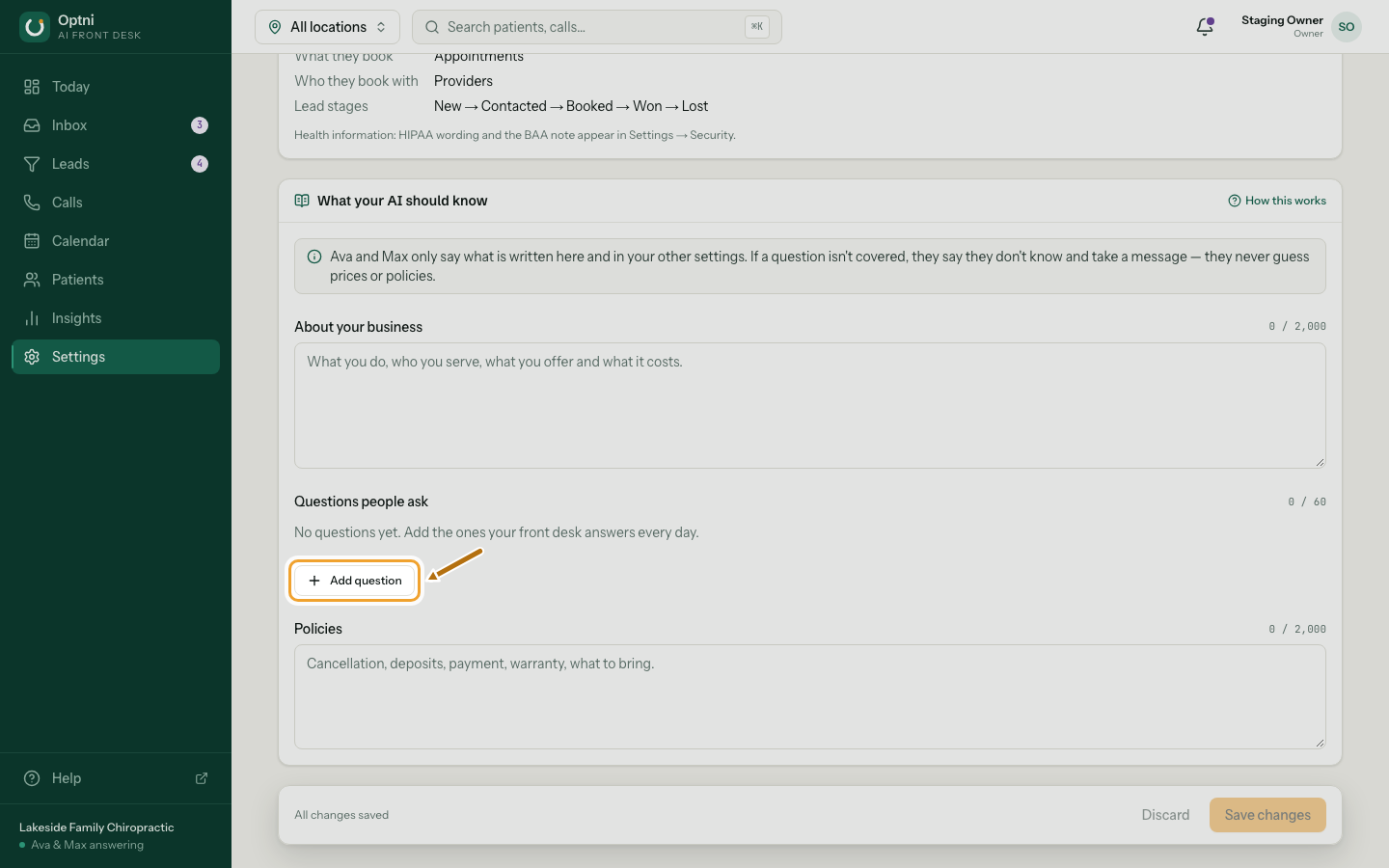Click the All changes saved status text

click(x=341, y=815)
